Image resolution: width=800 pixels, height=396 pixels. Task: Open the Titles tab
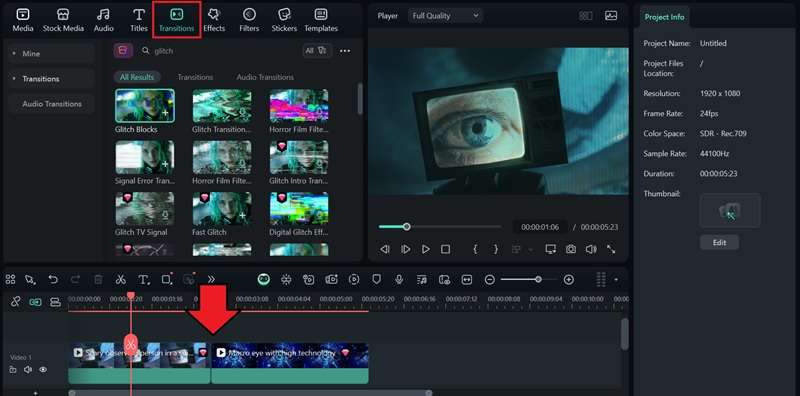tap(139, 20)
